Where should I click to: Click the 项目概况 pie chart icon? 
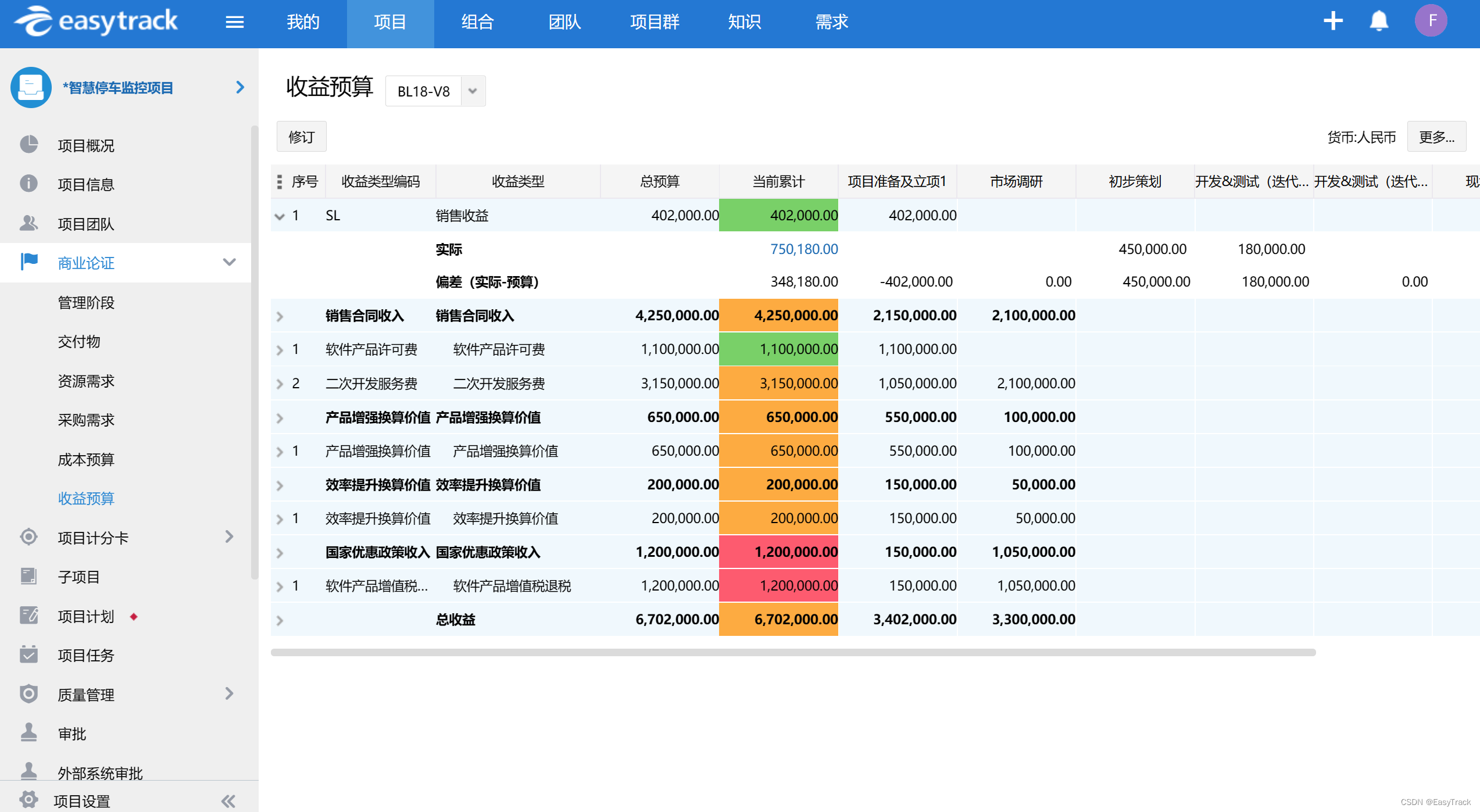coord(28,145)
